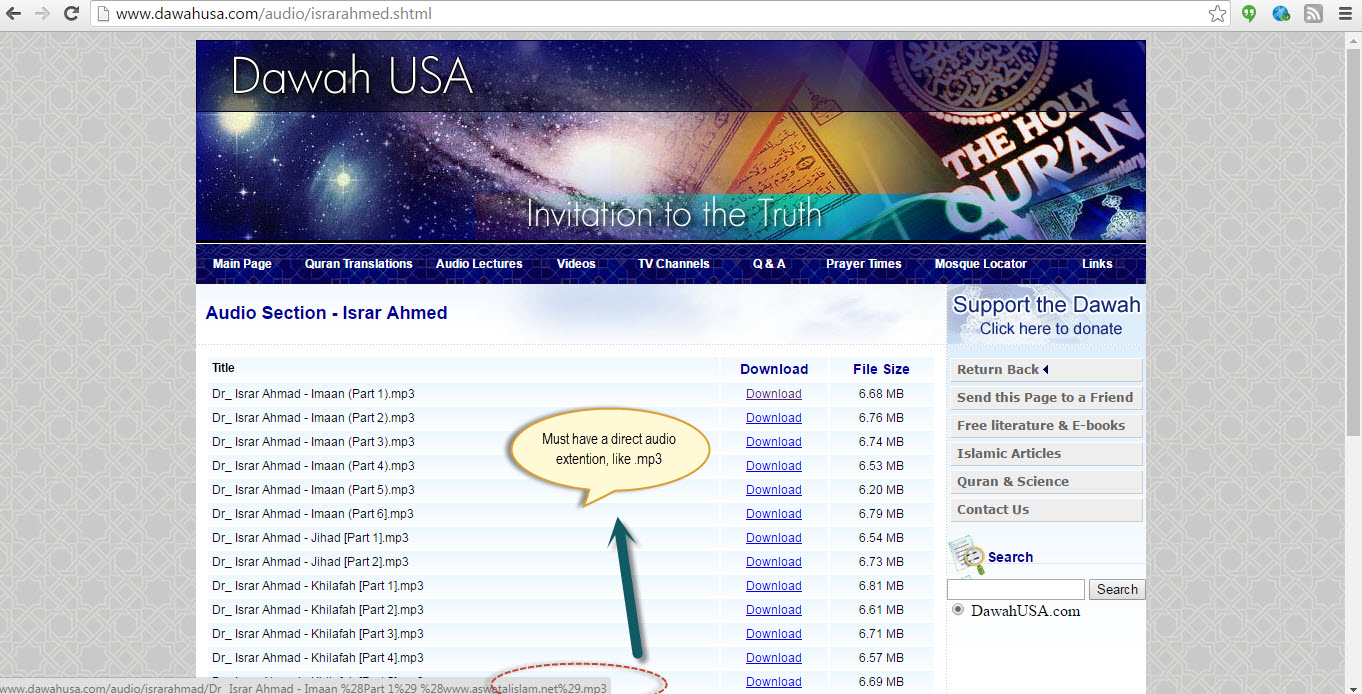Click the Search button
This screenshot has height=694, width=1362.
click(x=1117, y=590)
